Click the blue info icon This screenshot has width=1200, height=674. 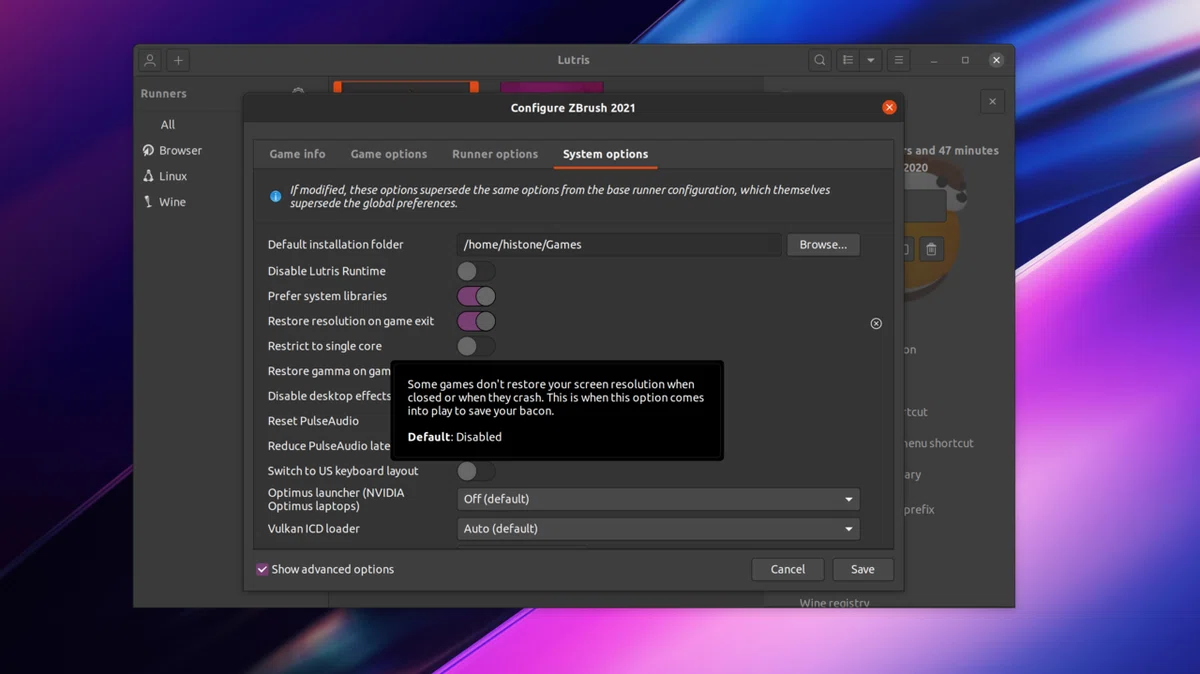coord(276,196)
